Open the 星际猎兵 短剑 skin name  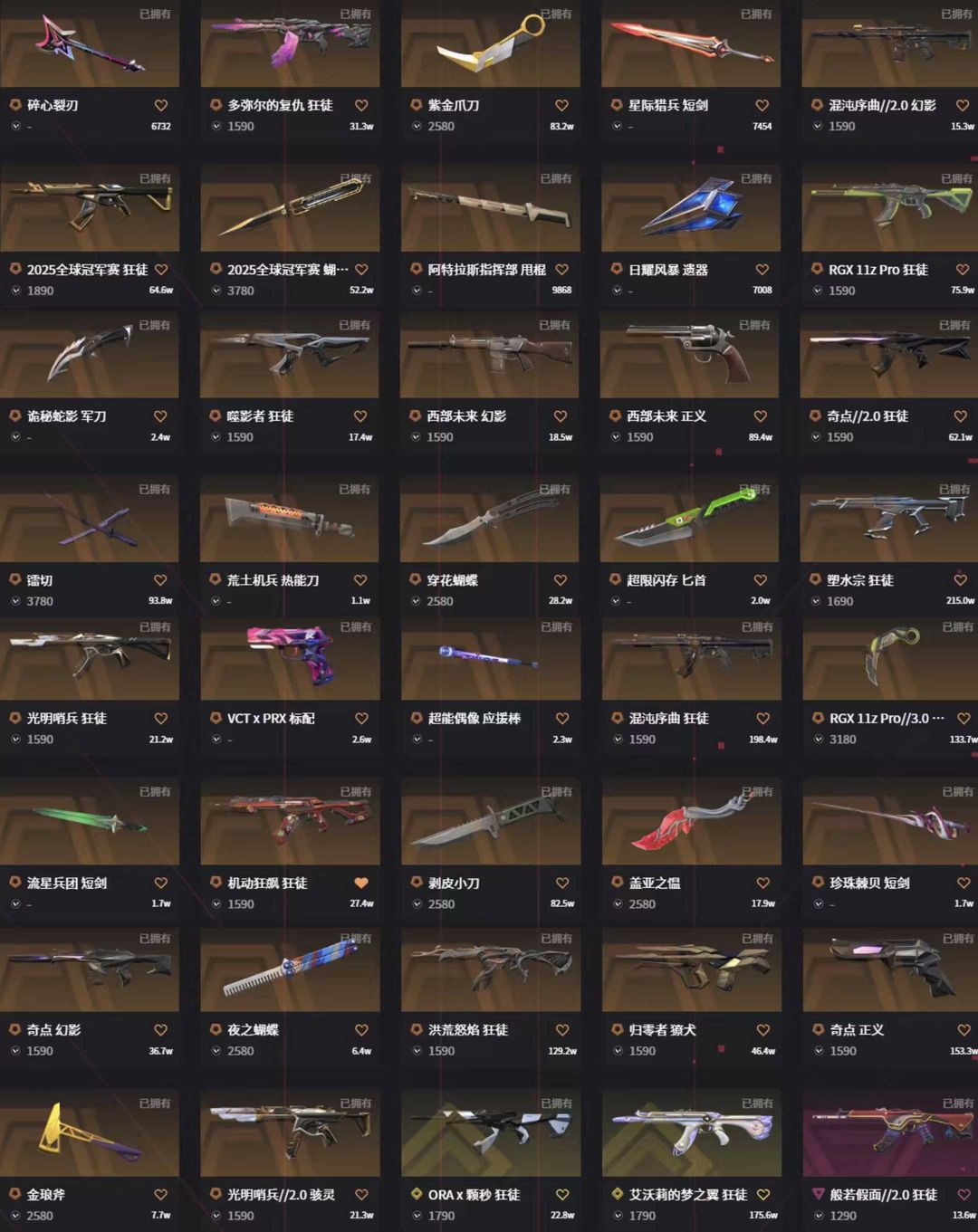tap(668, 105)
